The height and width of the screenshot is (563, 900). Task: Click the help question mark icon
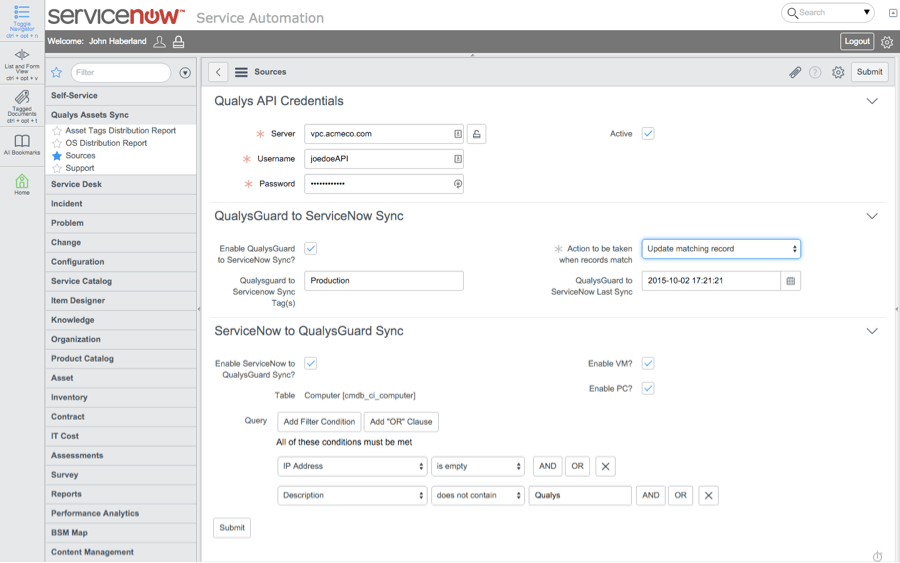pos(815,72)
